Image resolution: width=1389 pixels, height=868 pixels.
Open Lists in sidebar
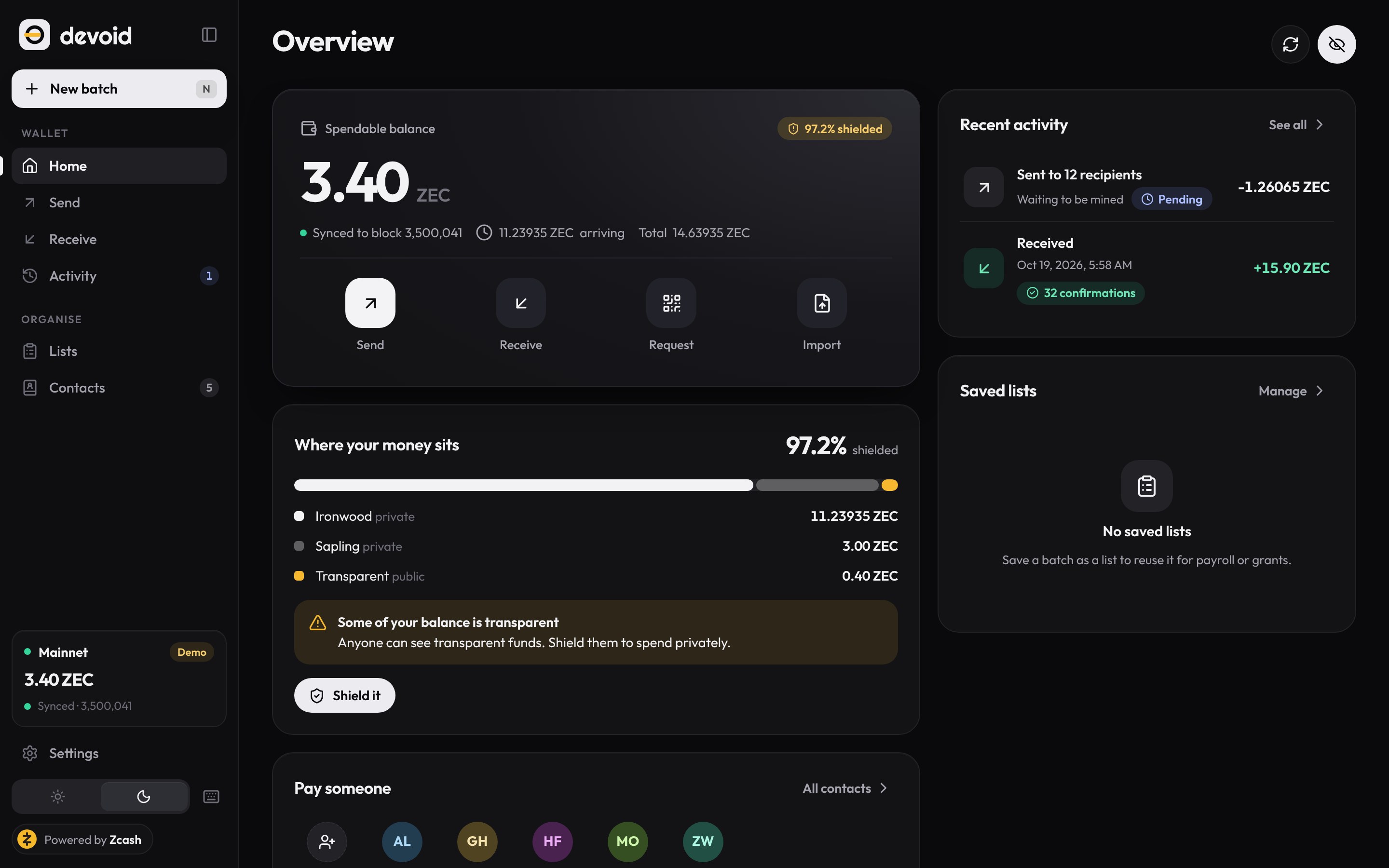click(119, 352)
